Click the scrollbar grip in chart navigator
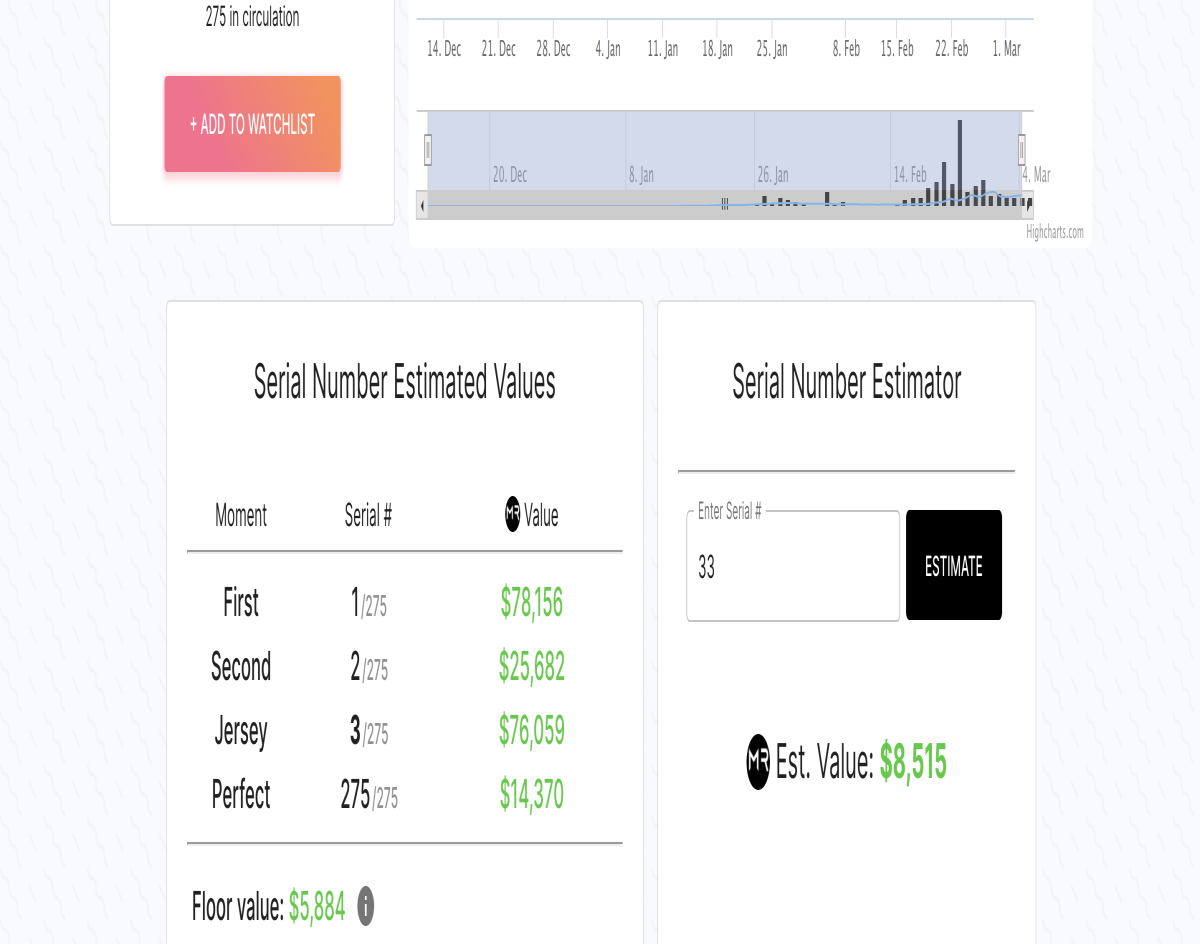The width and height of the screenshot is (1200, 944). pyautogui.click(x=725, y=205)
